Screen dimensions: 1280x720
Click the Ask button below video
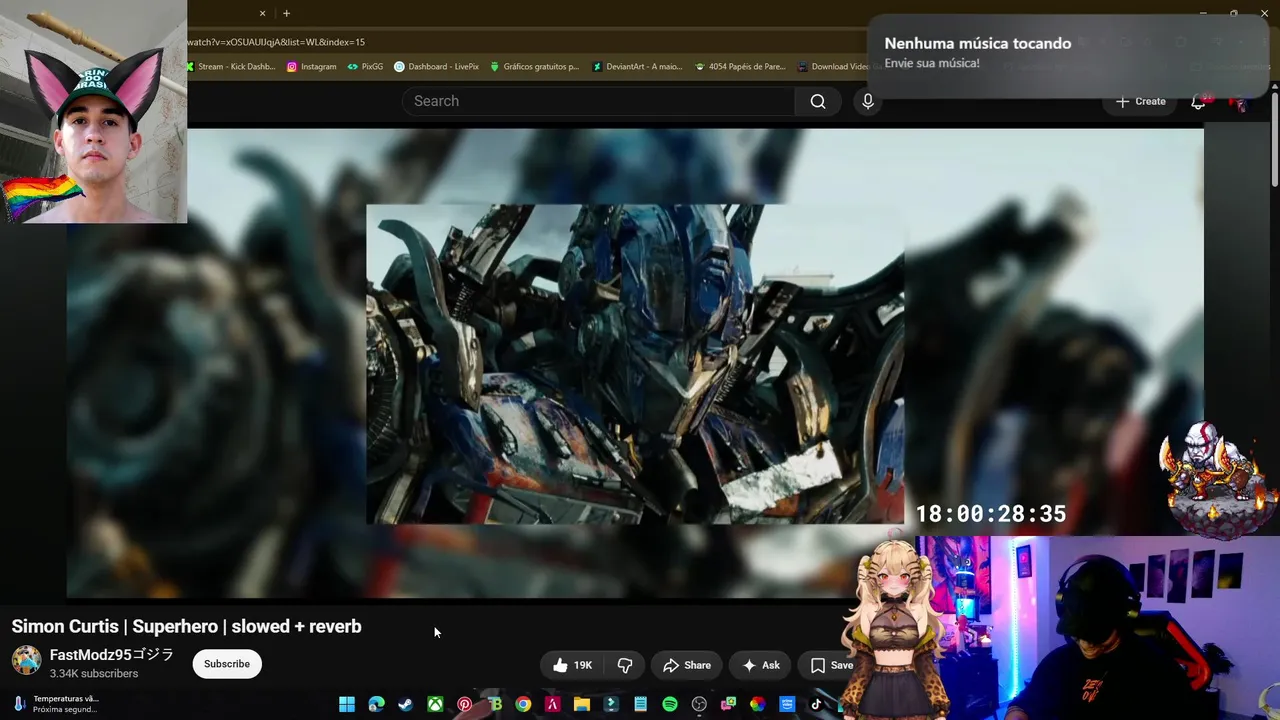[x=760, y=665]
